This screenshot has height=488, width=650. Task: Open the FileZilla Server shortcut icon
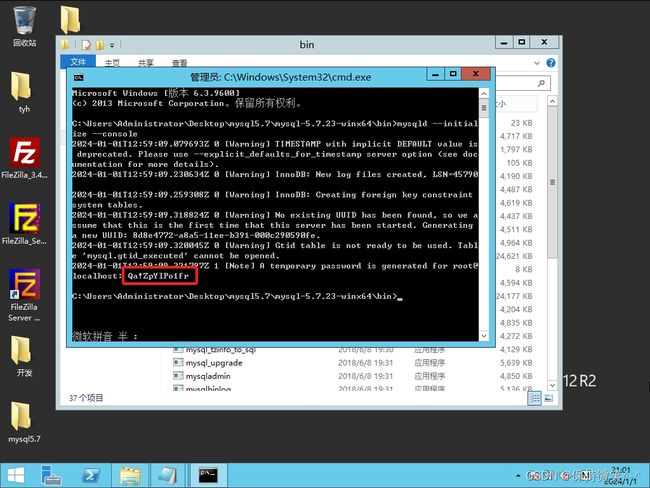click(24, 296)
